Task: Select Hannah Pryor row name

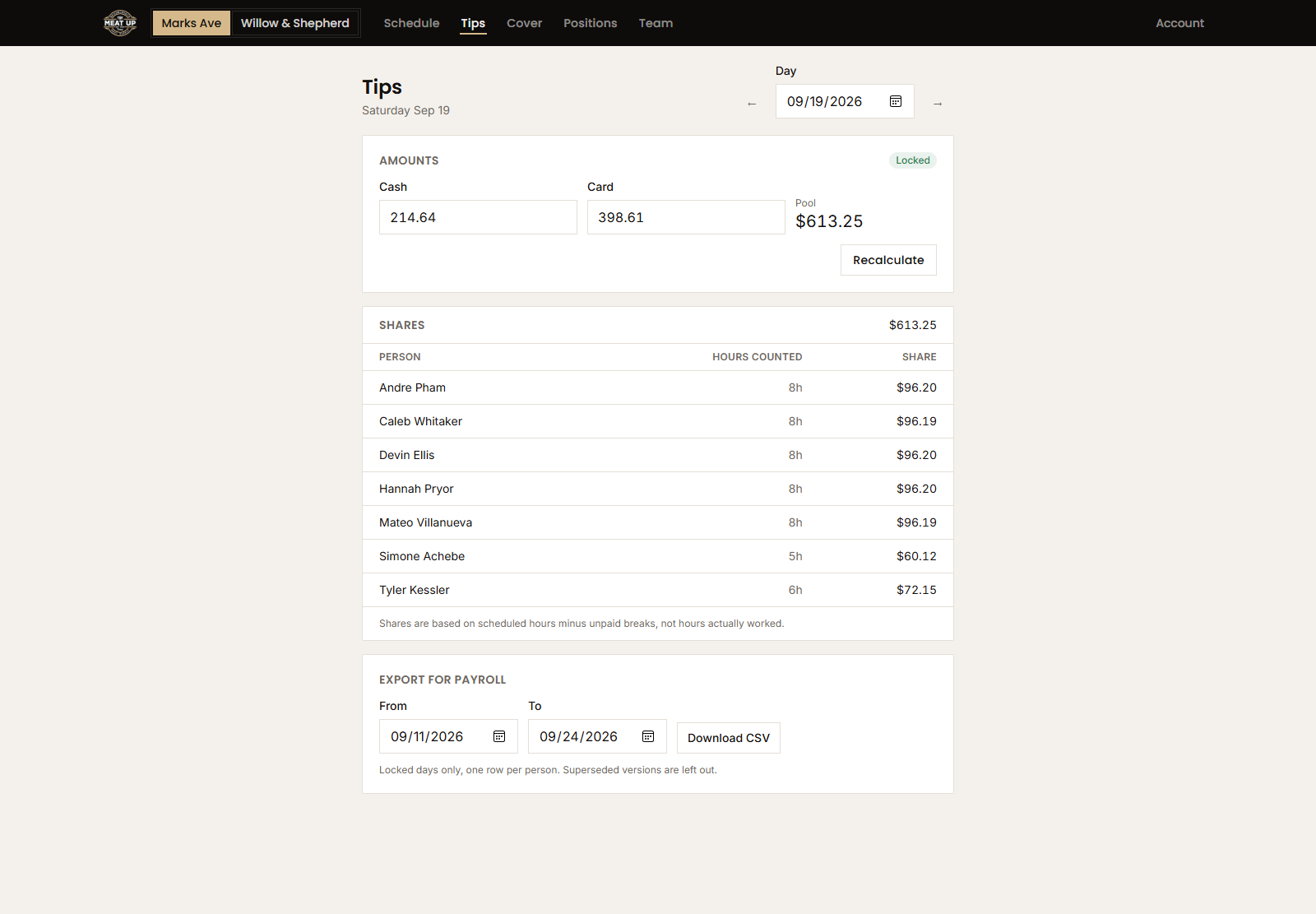Action: coord(416,489)
